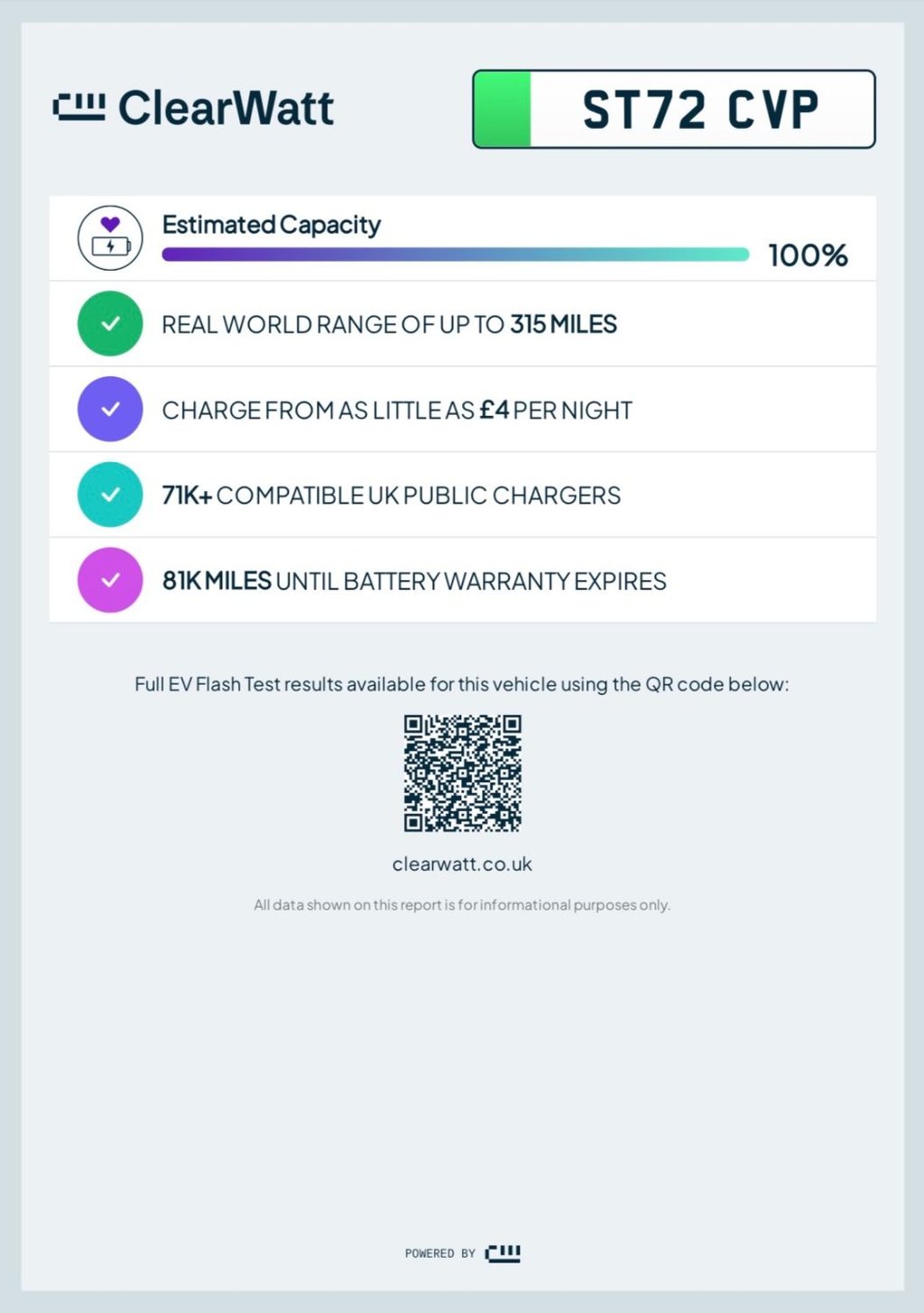
Task: Click the teal checkmark chargers icon
Action: (110, 495)
